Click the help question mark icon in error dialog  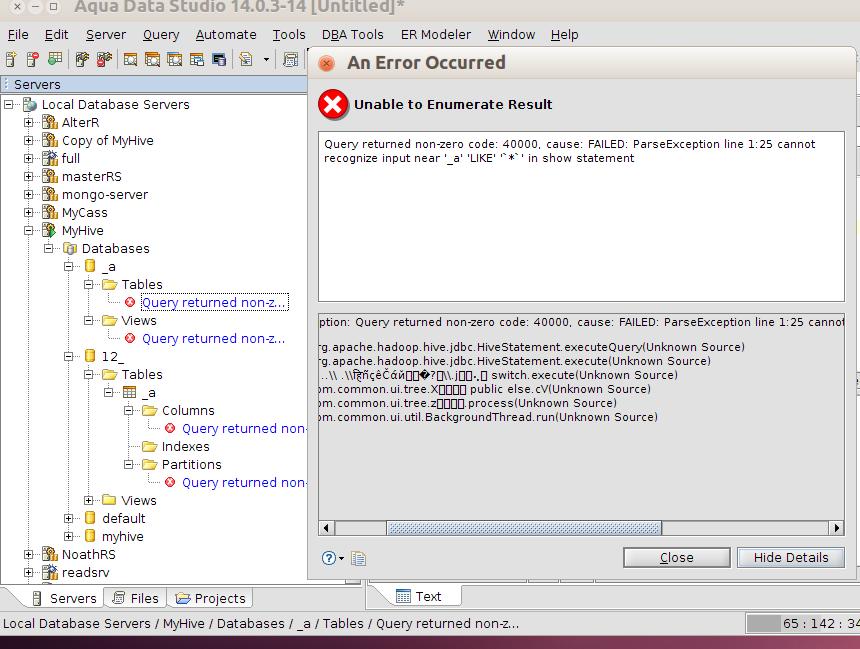click(x=329, y=558)
